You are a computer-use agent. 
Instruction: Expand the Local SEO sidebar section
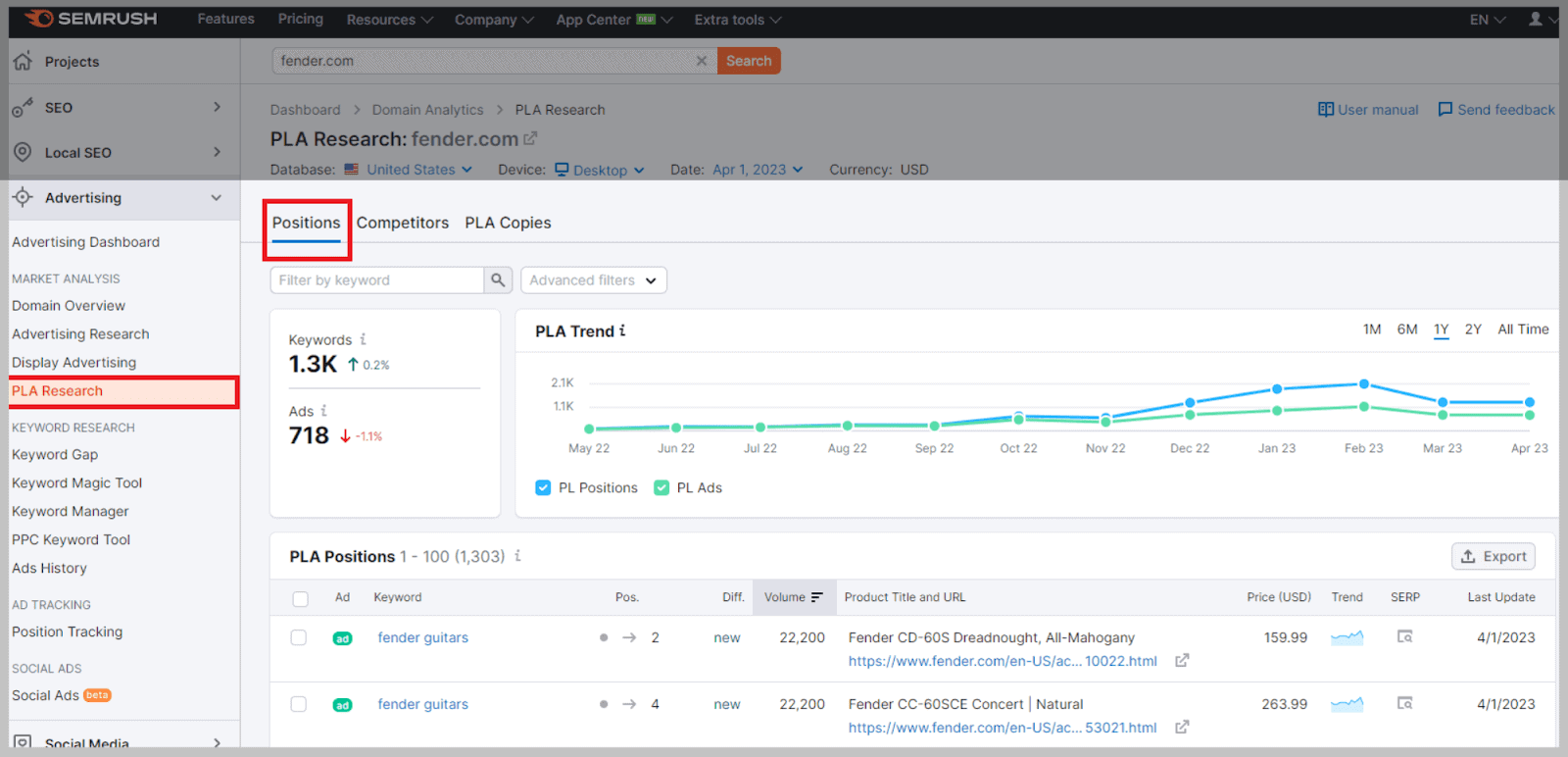(x=217, y=152)
